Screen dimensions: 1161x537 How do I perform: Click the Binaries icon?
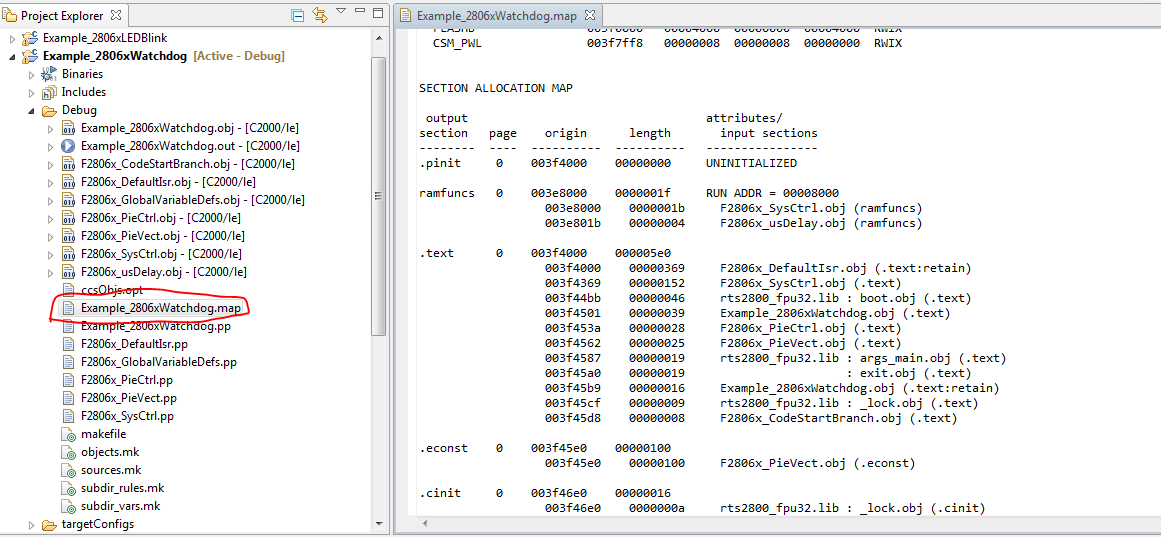click(x=49, y=74)
